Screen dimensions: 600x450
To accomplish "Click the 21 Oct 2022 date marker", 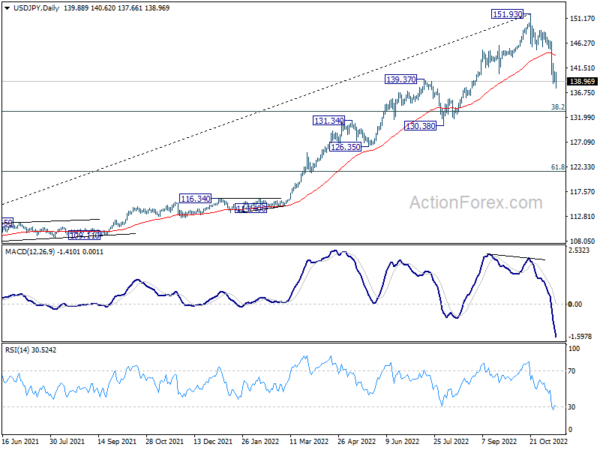I will click(x=549, y=441).
